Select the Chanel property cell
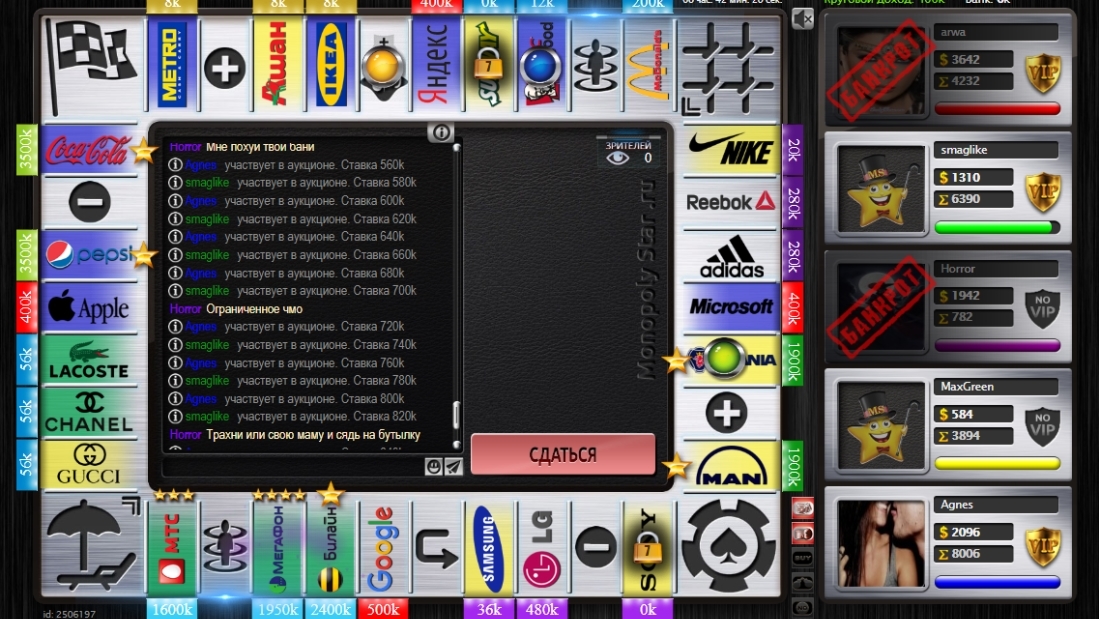The height and width of the screenshot is (619, 1099). tap(89, 412)
